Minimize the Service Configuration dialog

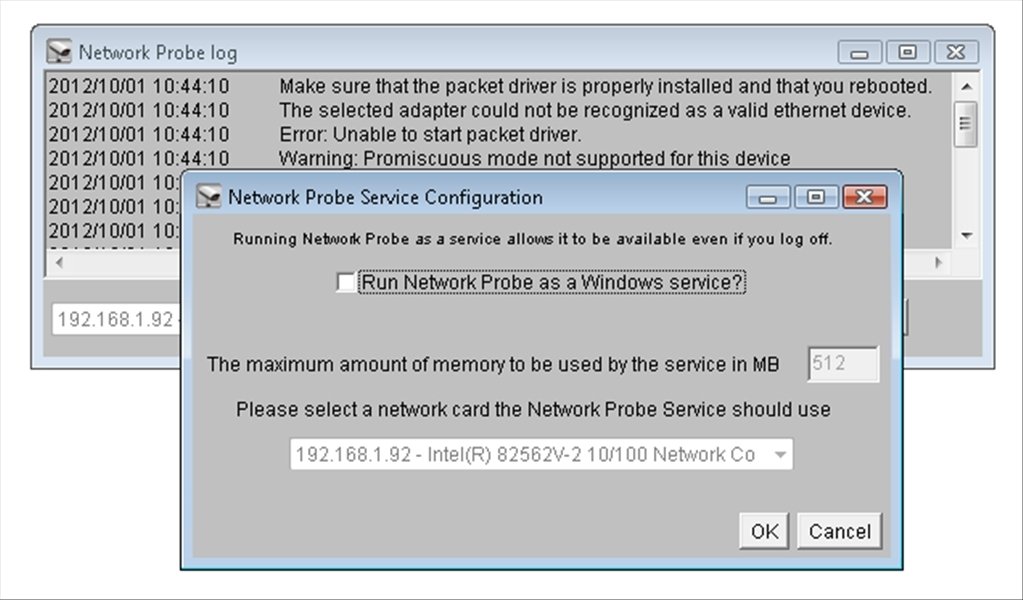click(768, 197)
